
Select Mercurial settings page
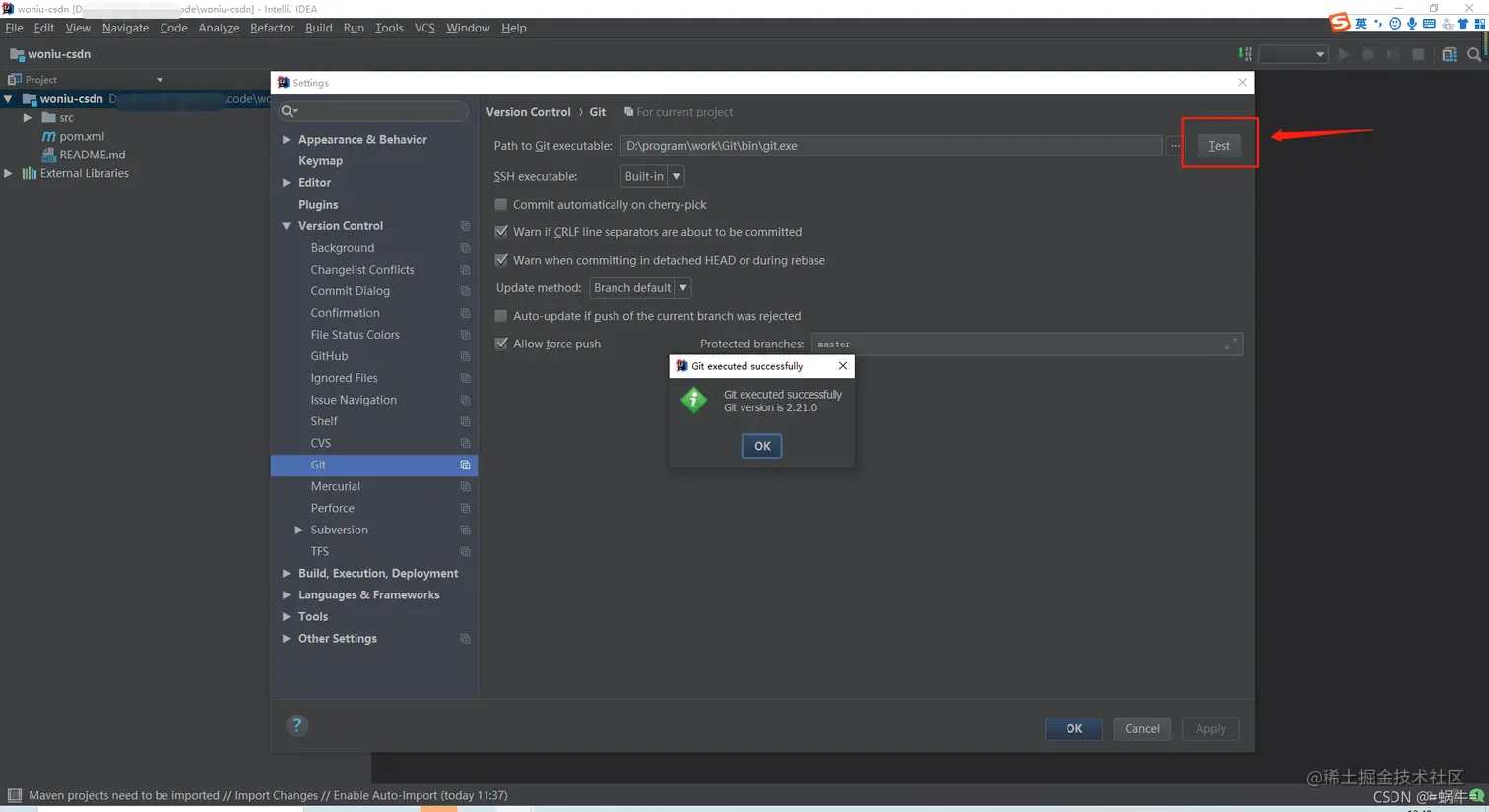335,486
